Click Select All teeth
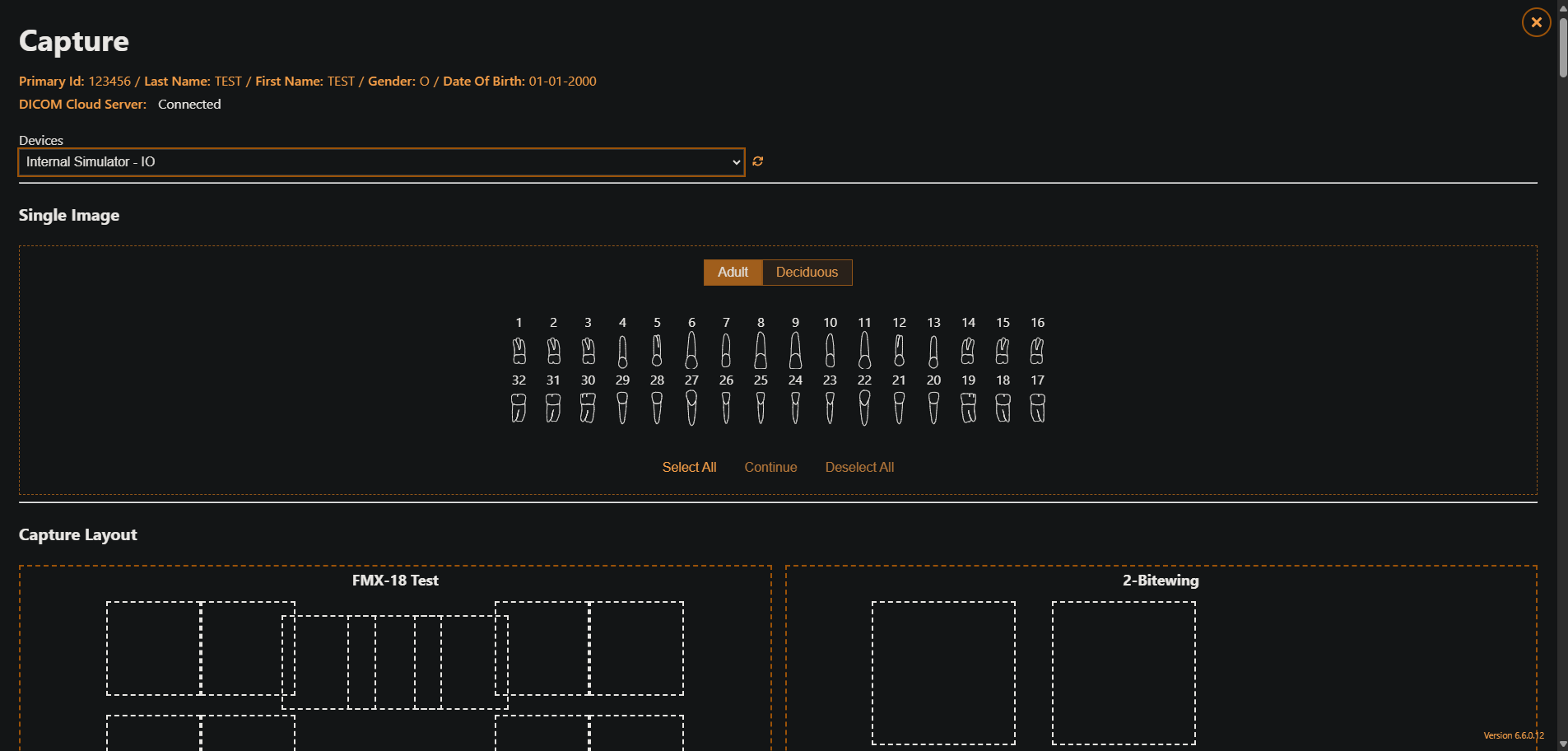Image resolution: width=1568 pixels, height=751 pixels. point(689,467)
